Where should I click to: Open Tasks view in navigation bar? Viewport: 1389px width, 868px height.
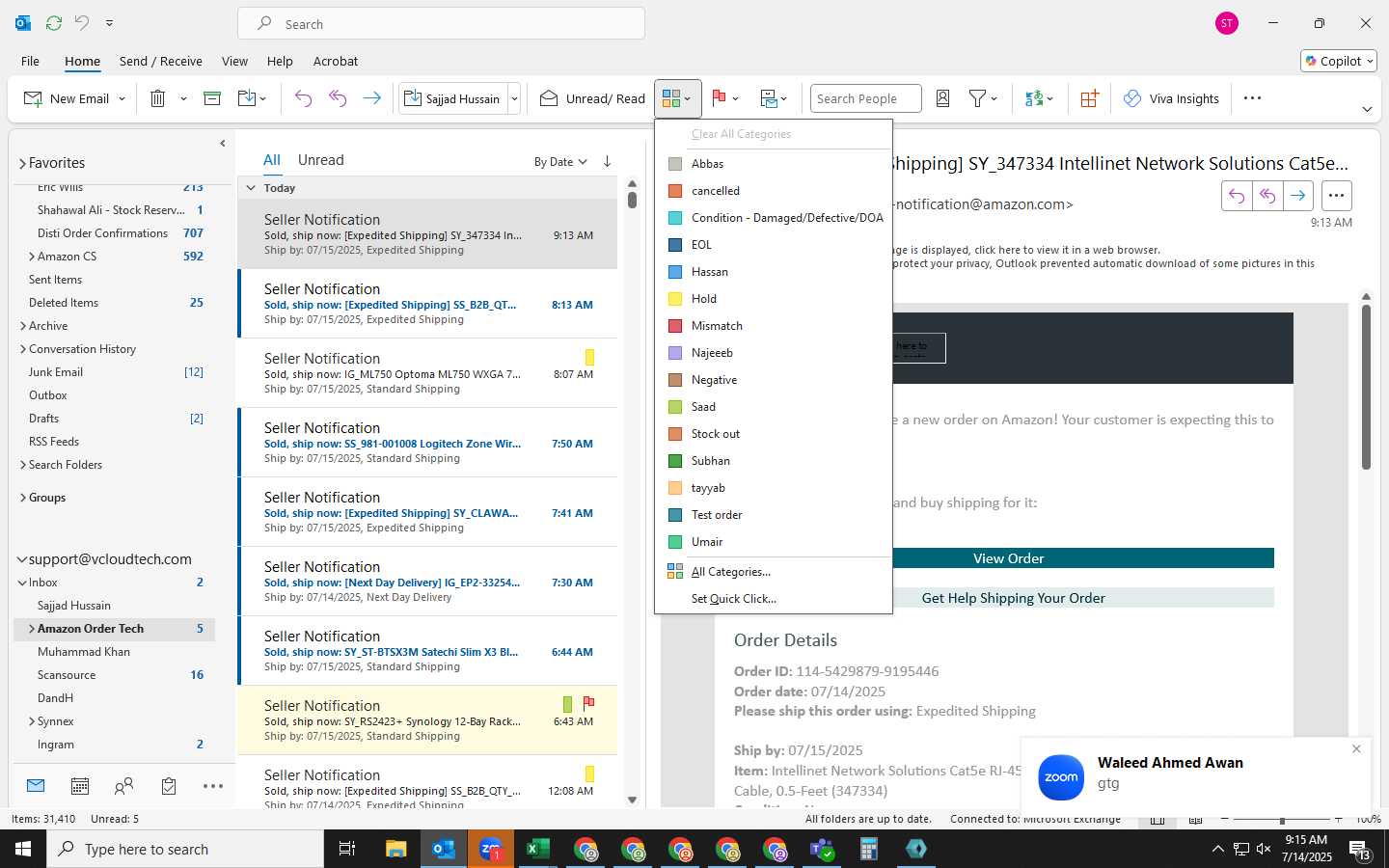[169, 786]
